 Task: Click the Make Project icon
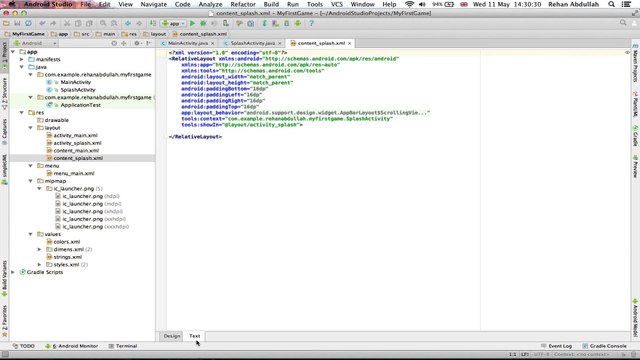[x=153, y=24]
